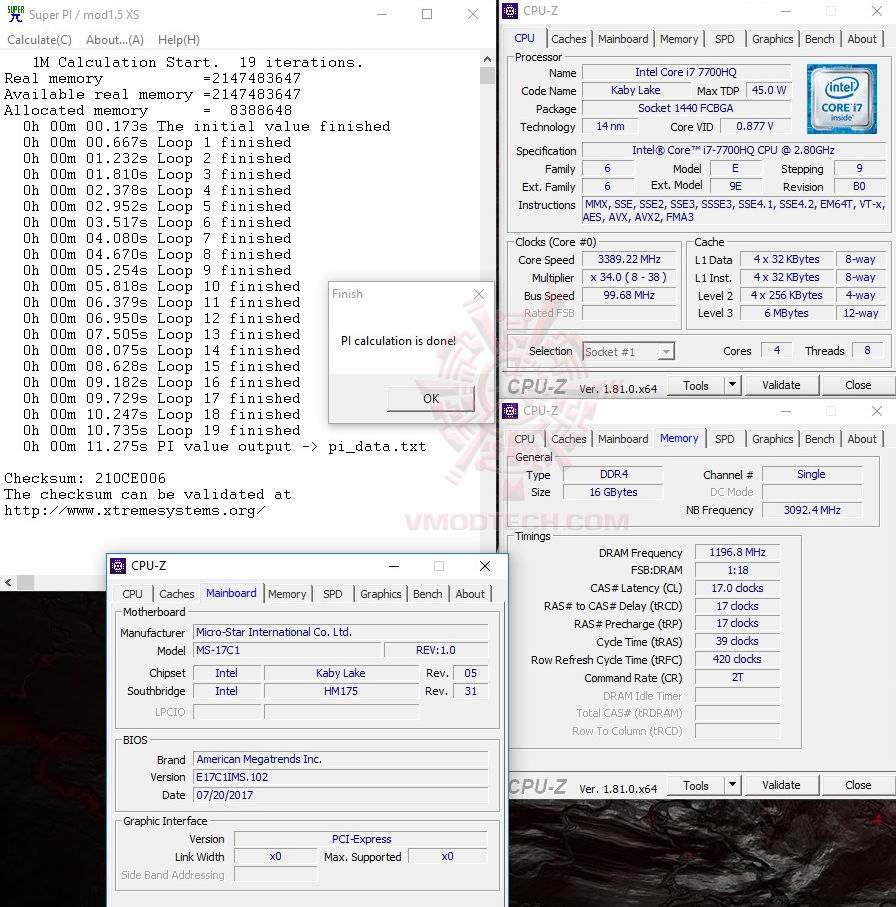This screenshot has width=896, height=907.
Task: Switch to the Bench tab
Action: (x=820, y=38)
